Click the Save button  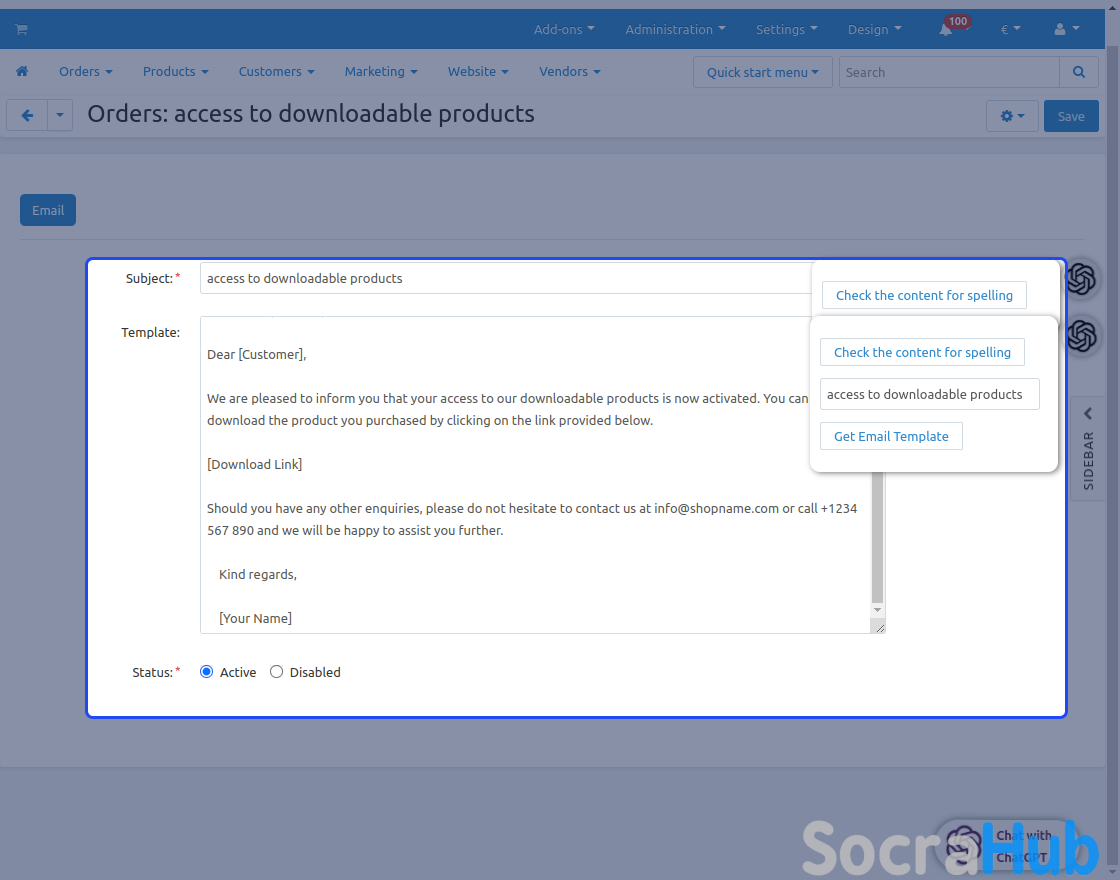[1071, 116]
